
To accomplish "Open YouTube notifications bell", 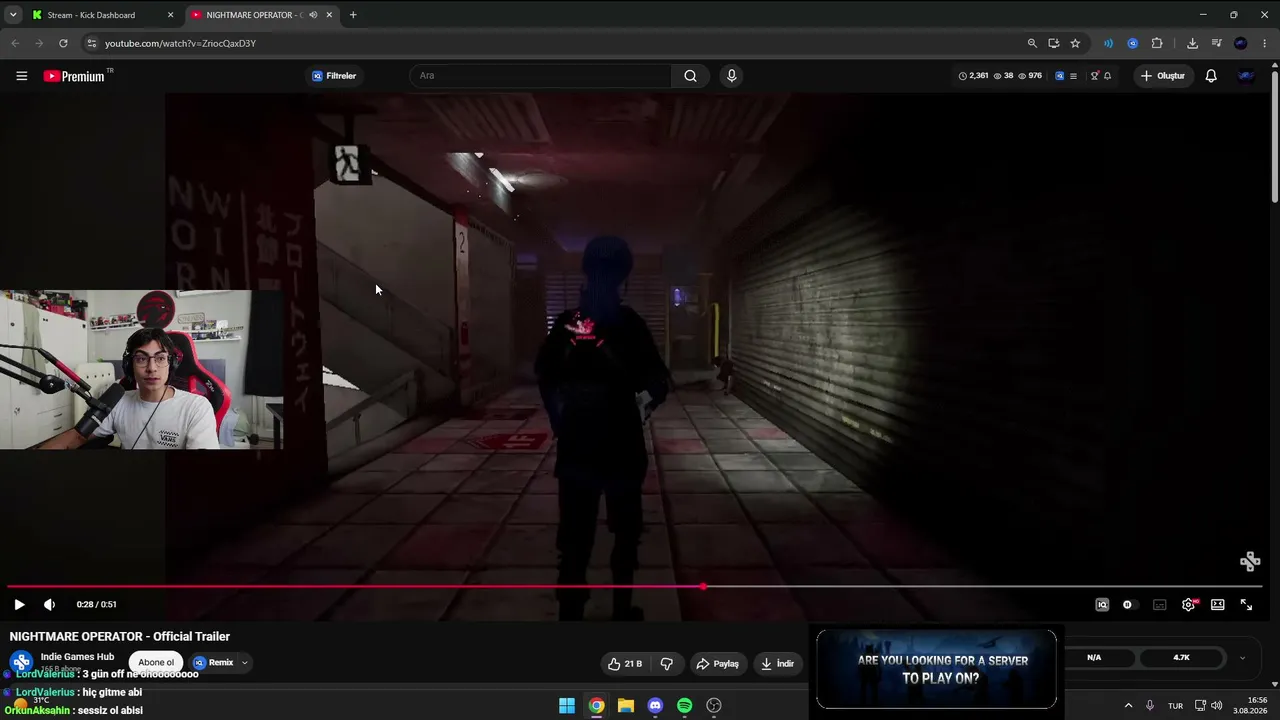I will pos(1211,76).
